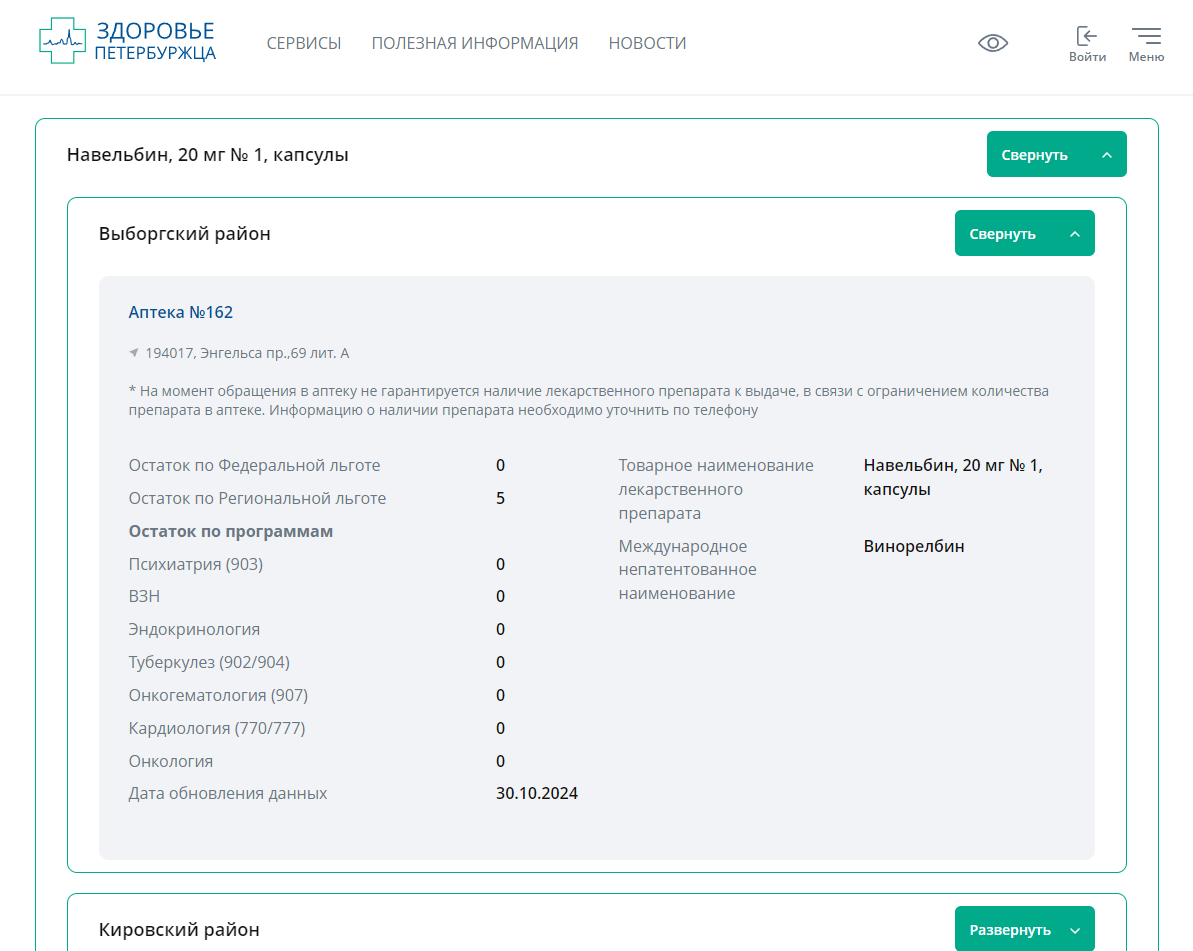Click Товарное наименование лекарственного препарата label
This screenshot has height=951, width=1193.
coord(716,489)
